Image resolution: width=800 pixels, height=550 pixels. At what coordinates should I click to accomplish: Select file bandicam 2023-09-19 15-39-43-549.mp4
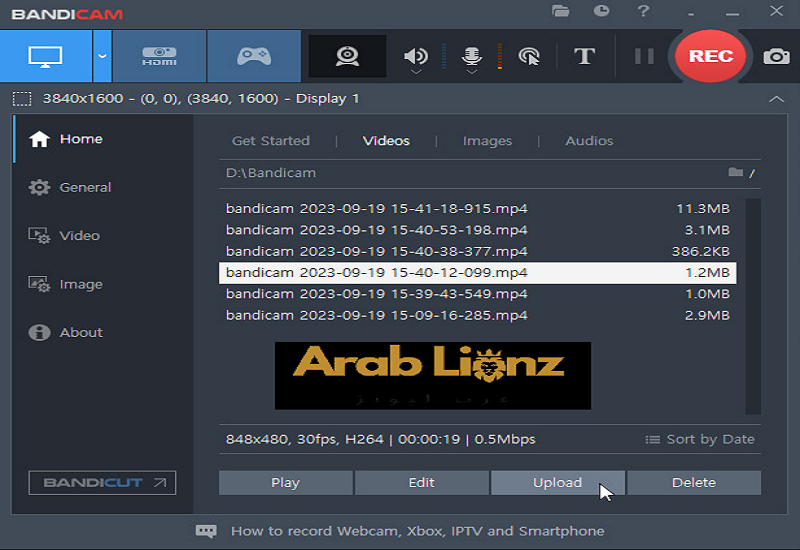pos(478,294)
